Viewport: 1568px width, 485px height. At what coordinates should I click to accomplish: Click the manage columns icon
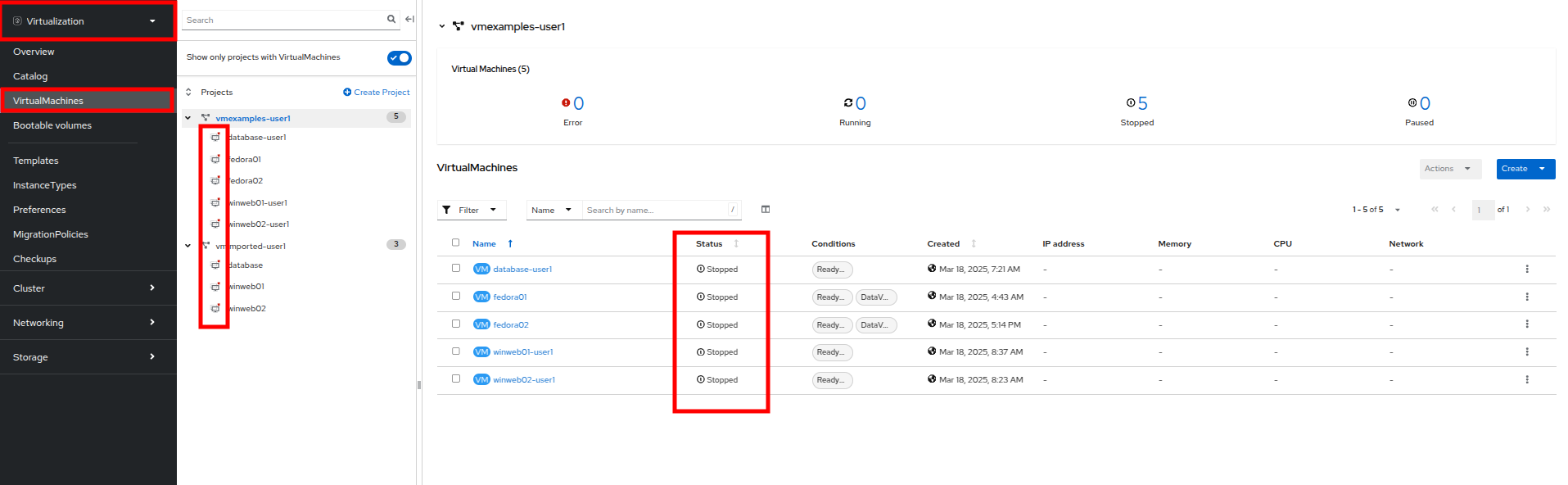coord(766,210)
